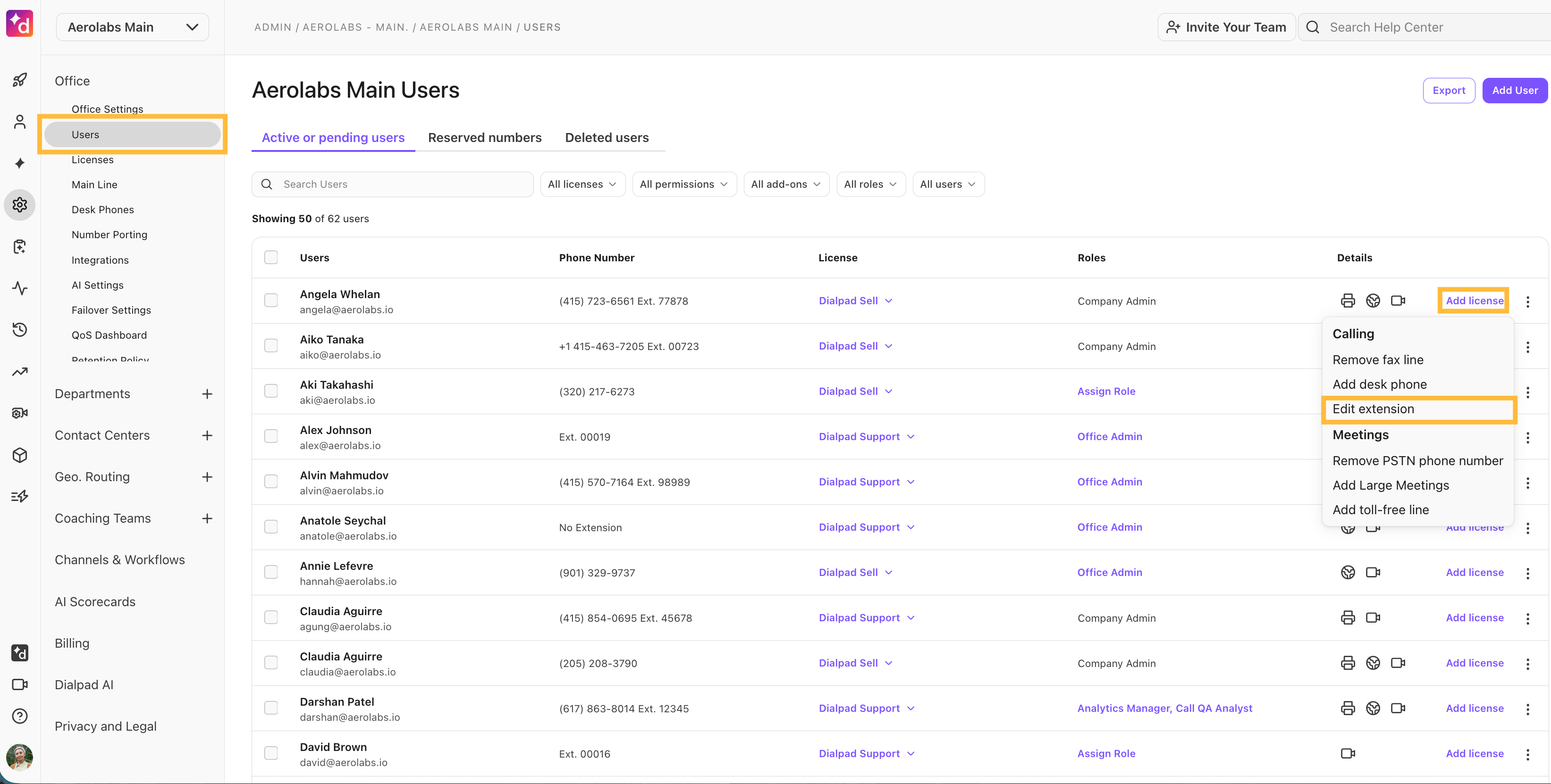This screenshot has height=784, width=1551.
Task: Open the history clock icon in sidebar
Action: (20, 330)
